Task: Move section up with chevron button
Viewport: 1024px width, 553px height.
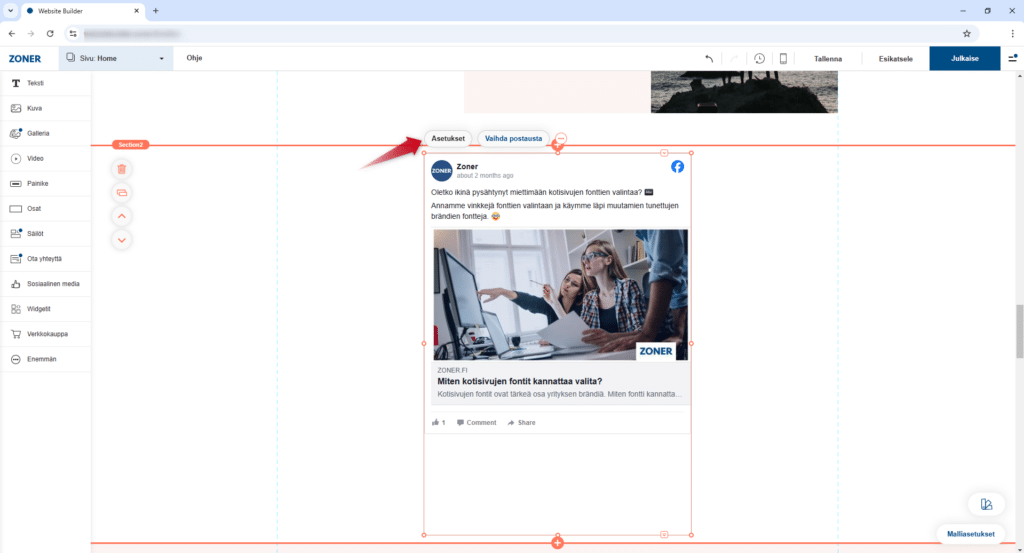Action: click(x=122, y=216)
